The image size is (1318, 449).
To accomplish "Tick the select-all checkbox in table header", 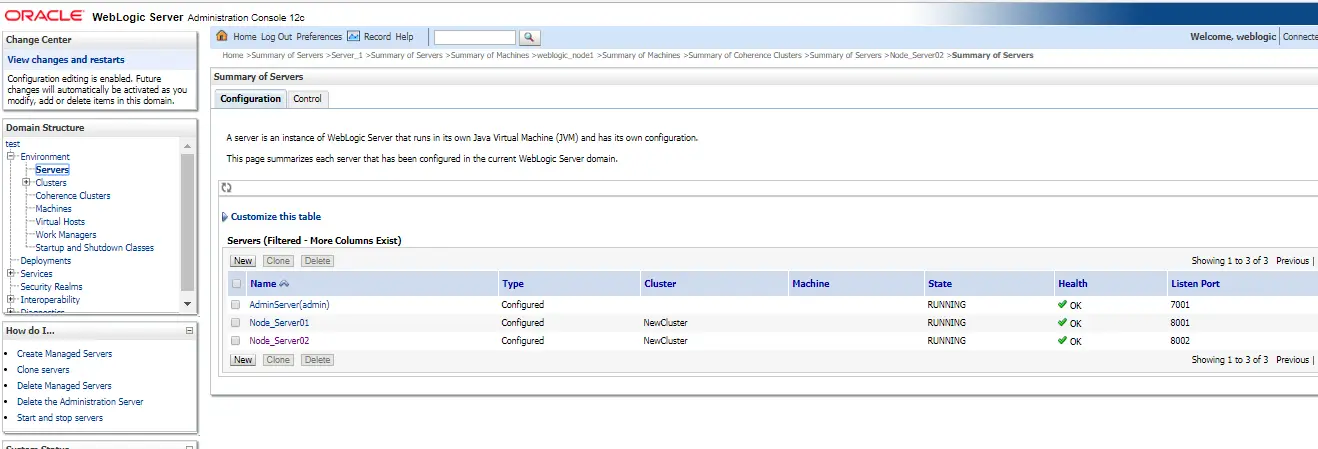I will click(236, 284).
